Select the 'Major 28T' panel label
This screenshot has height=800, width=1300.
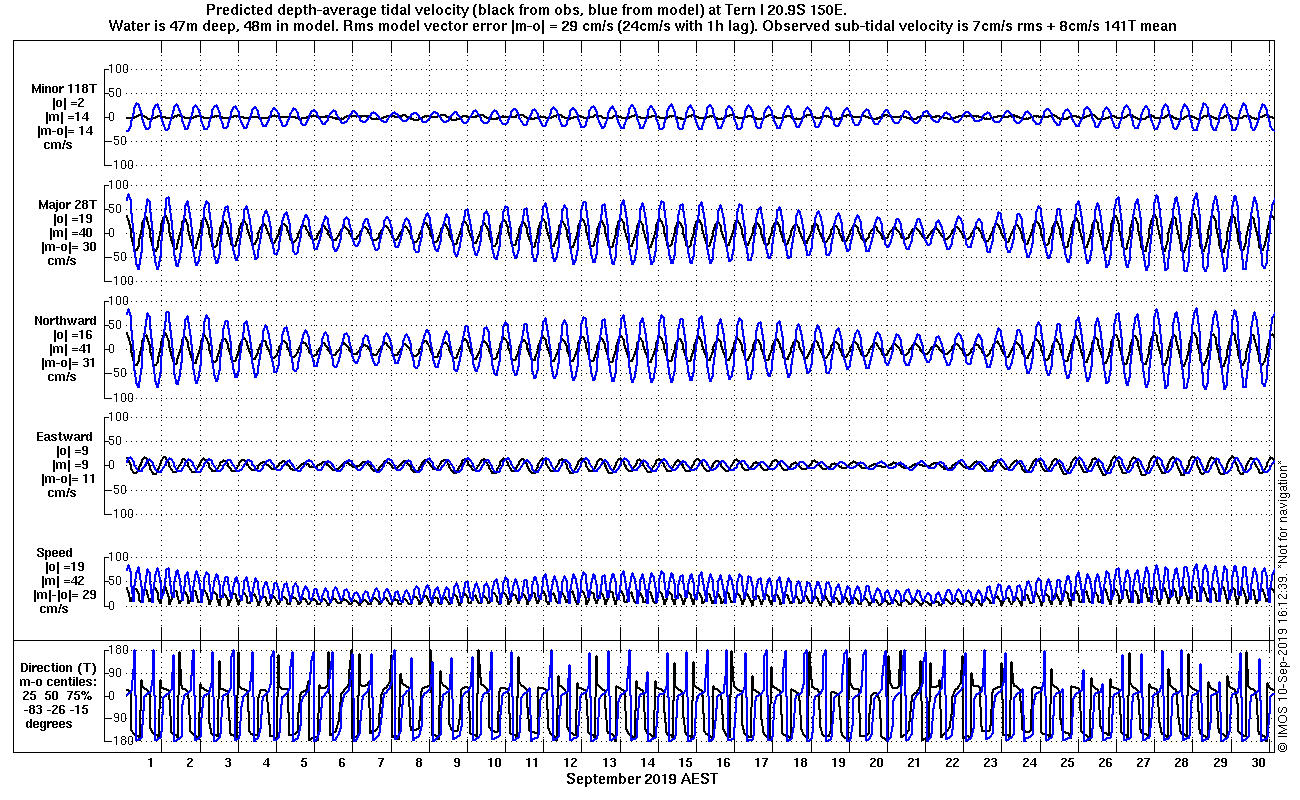tap(68, 205)
